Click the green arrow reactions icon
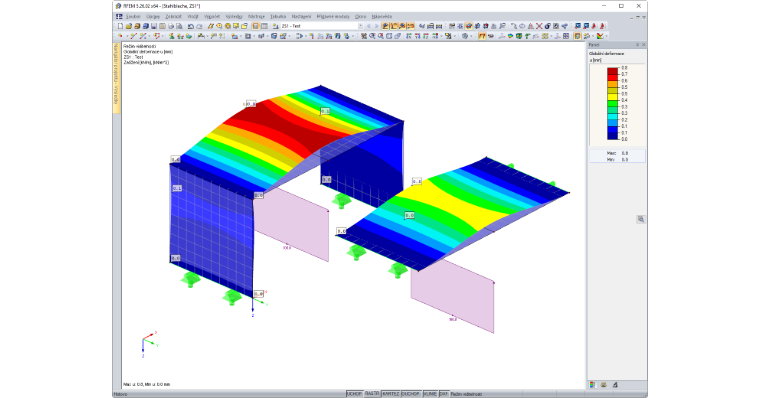The height and width of the screenshot is (398, 760). coord(527,36)
